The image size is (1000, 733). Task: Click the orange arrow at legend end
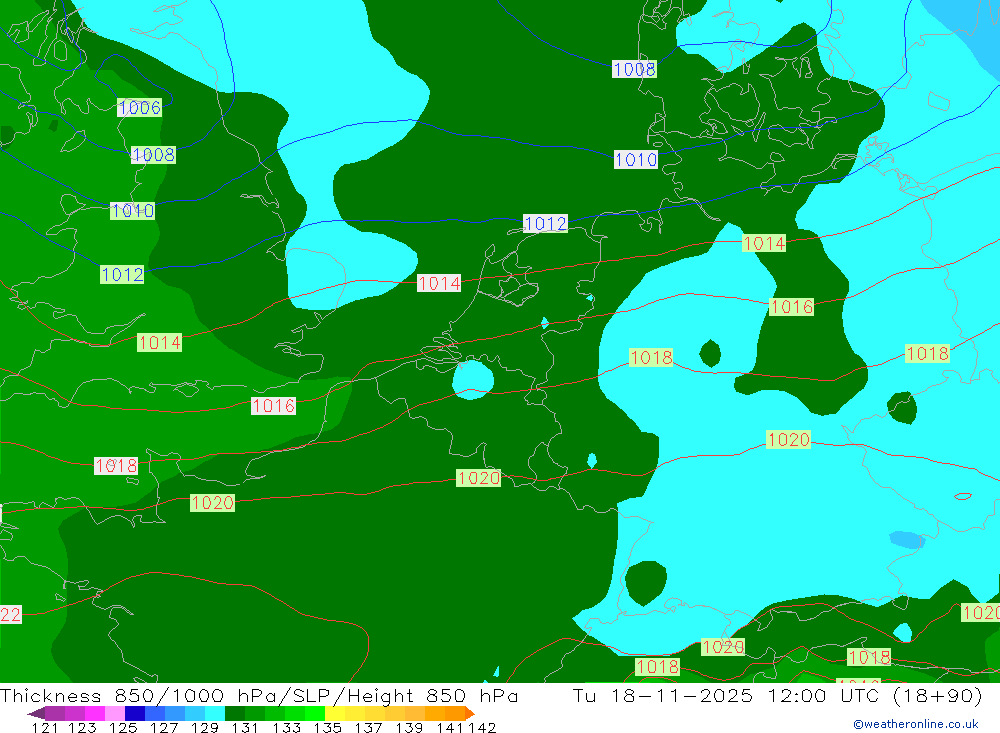click(470, 713)
